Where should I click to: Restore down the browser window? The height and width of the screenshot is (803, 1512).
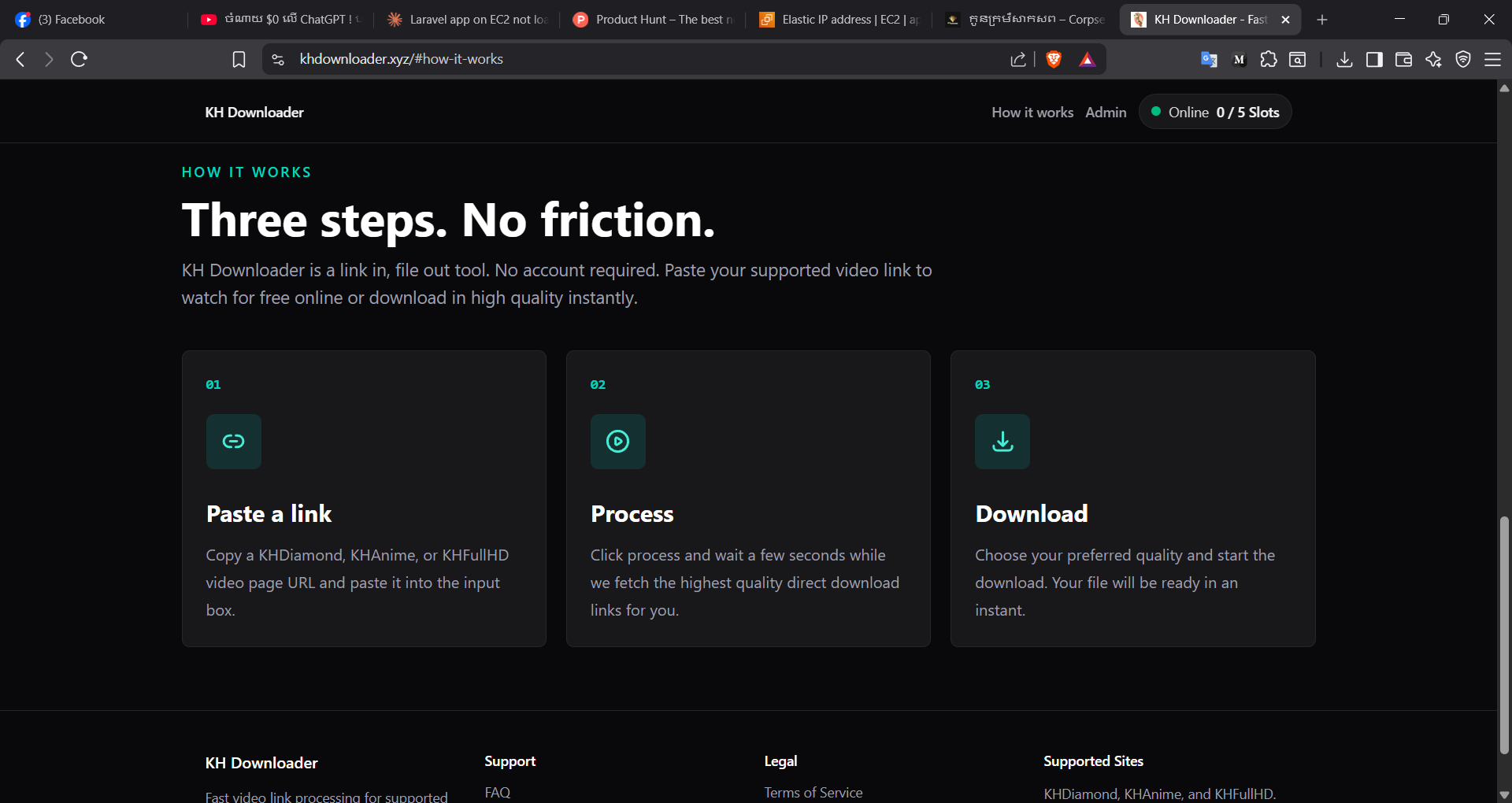coord(1443,20)
